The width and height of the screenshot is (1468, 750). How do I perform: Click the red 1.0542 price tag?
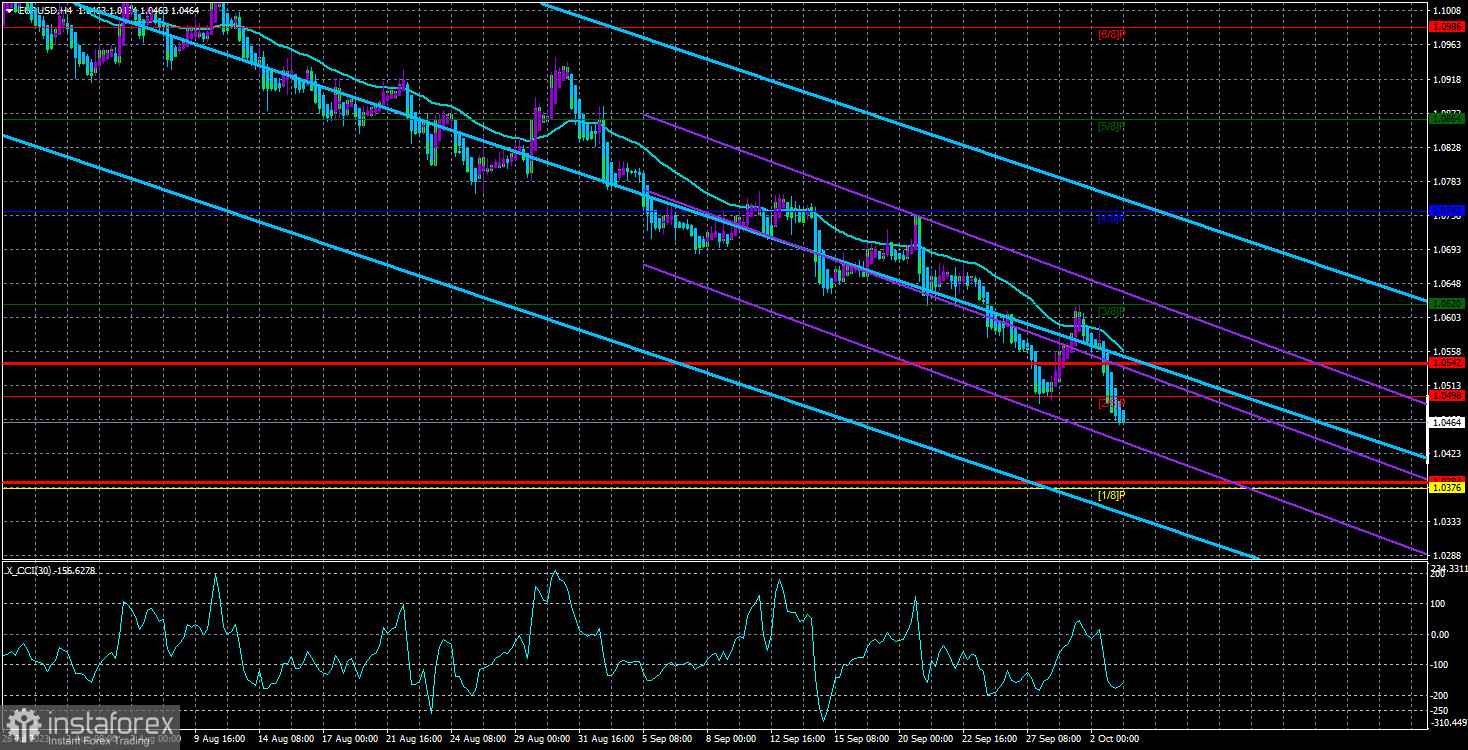click(1447, 363)
